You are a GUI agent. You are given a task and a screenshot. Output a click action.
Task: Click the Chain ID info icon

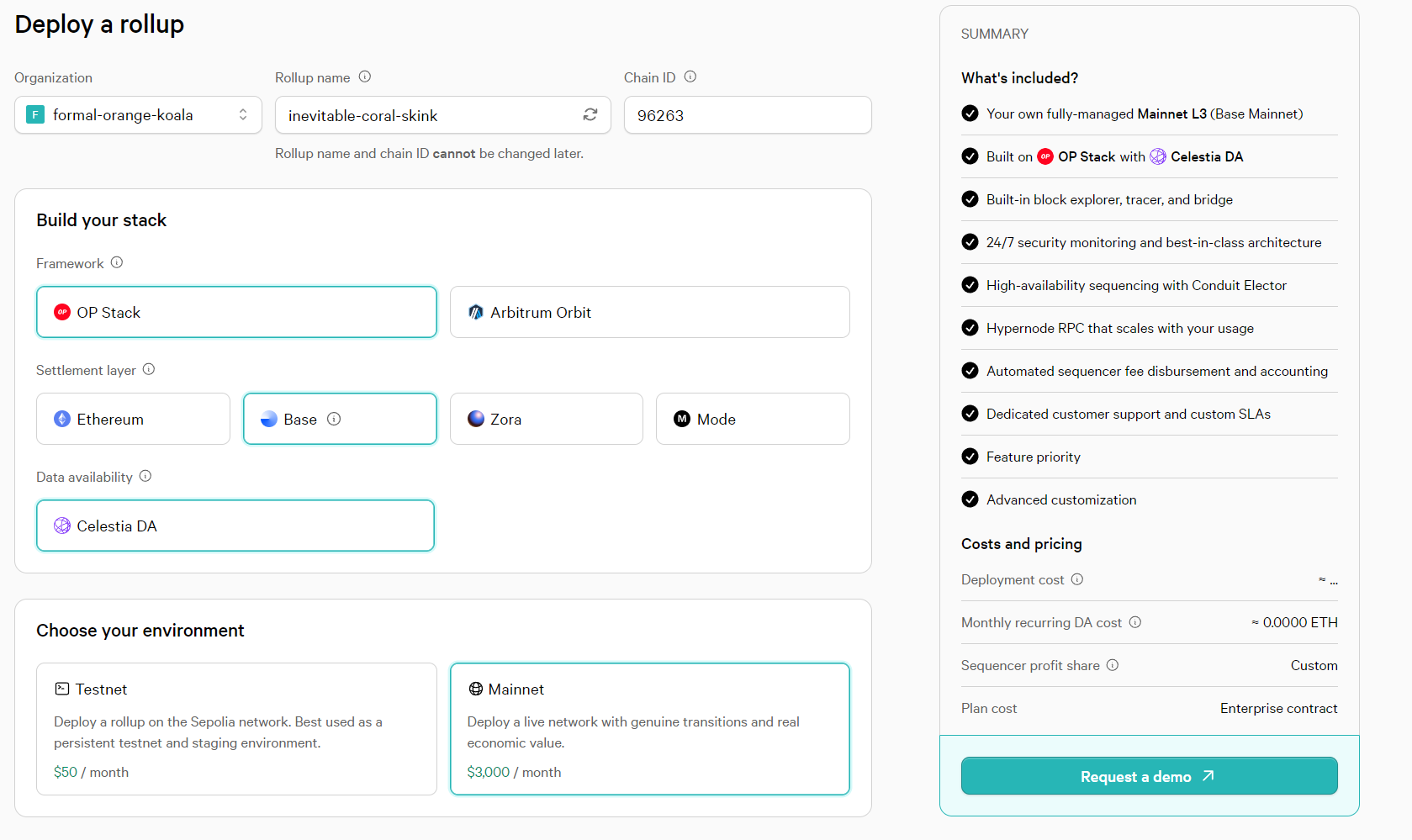coord(690,77)
